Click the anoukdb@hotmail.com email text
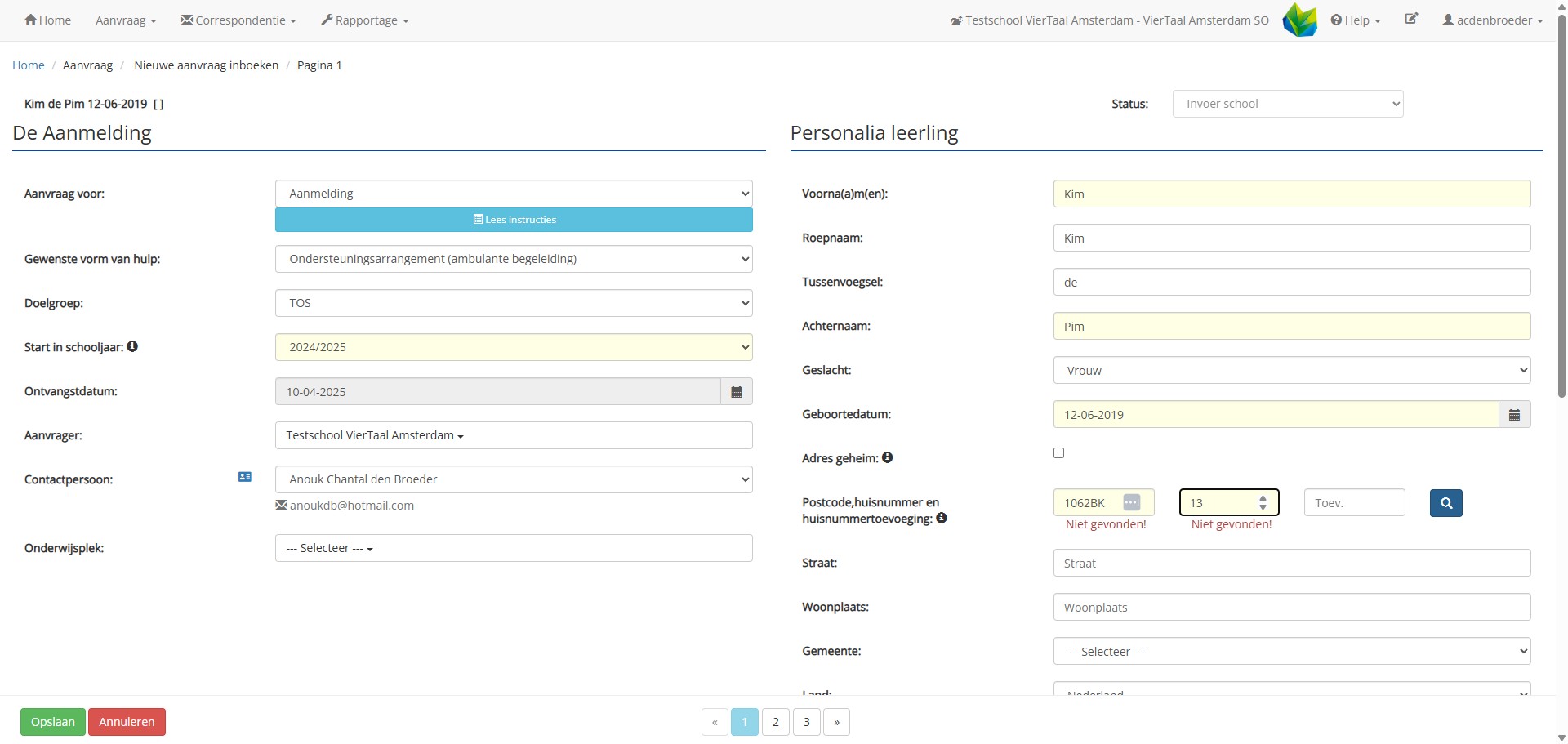The height and width of the screenshot is (744, 1568). [352, 506]
